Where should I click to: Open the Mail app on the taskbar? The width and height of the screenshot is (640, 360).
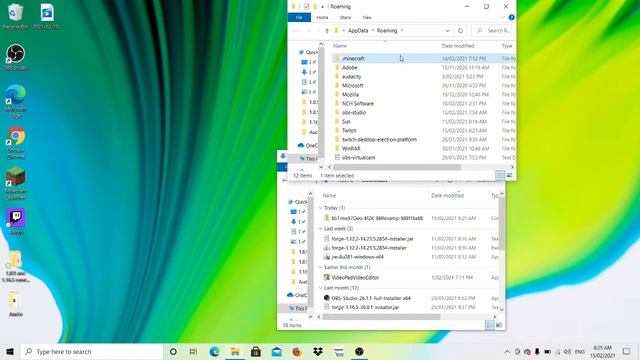(277, 351)
